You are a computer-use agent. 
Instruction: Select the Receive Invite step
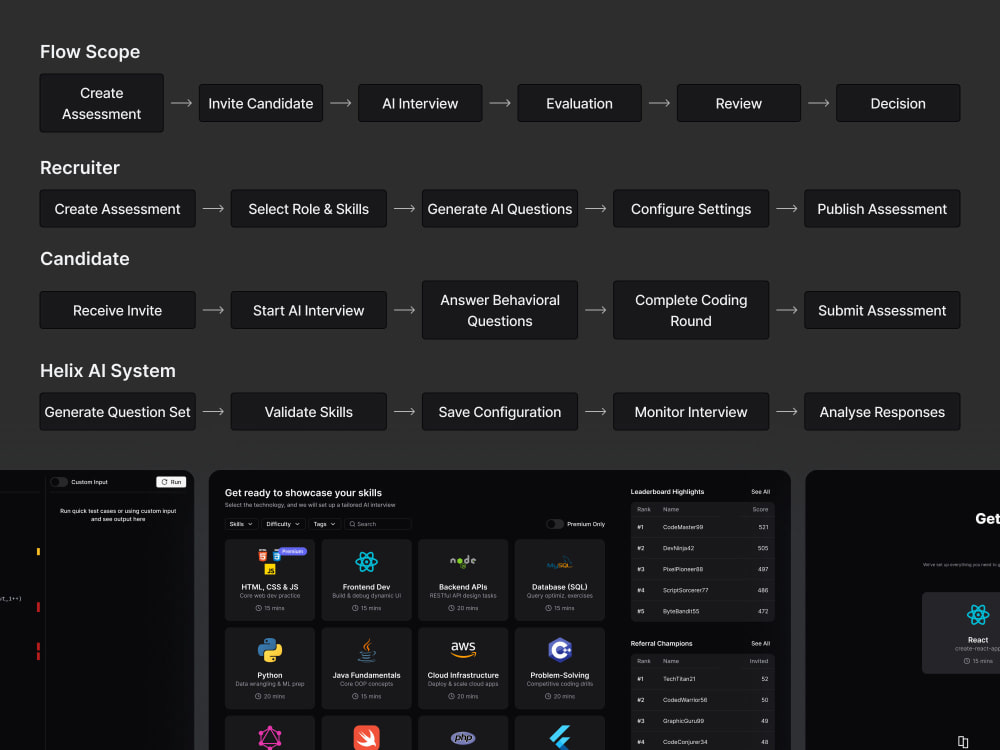[x=117, y=310]
